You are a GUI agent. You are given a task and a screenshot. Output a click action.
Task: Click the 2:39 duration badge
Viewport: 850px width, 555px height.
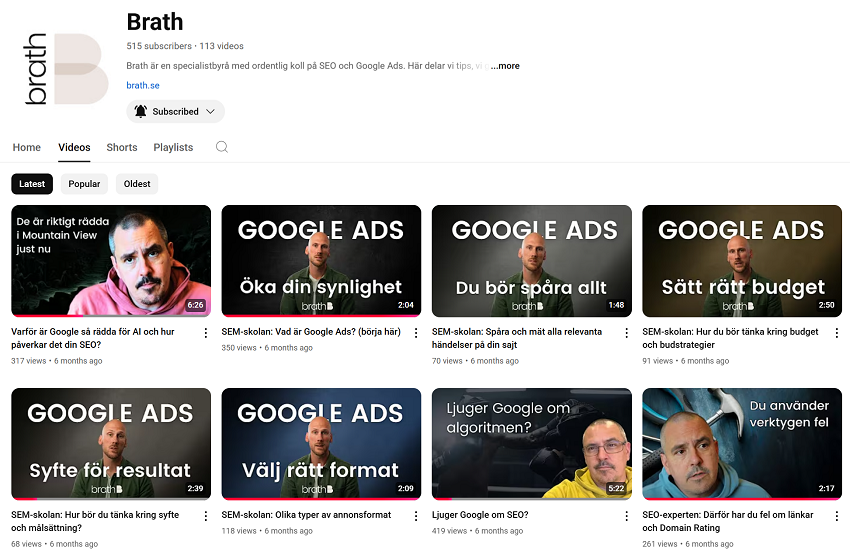tap(195, 488)
